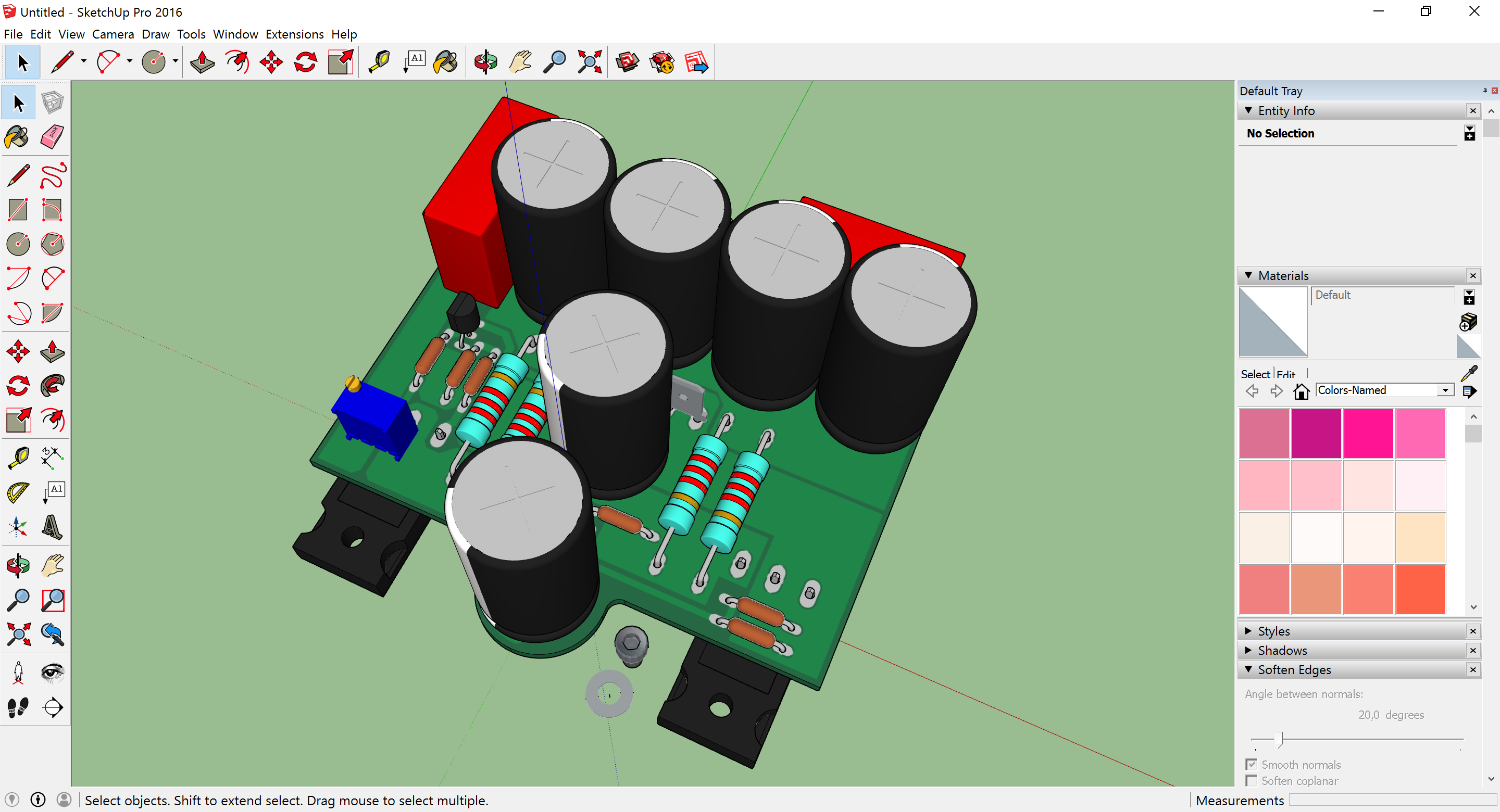Screen dimensions: 1500x812
Task: Show Entity Info details toggle
Action: (x=1469, y=133)
